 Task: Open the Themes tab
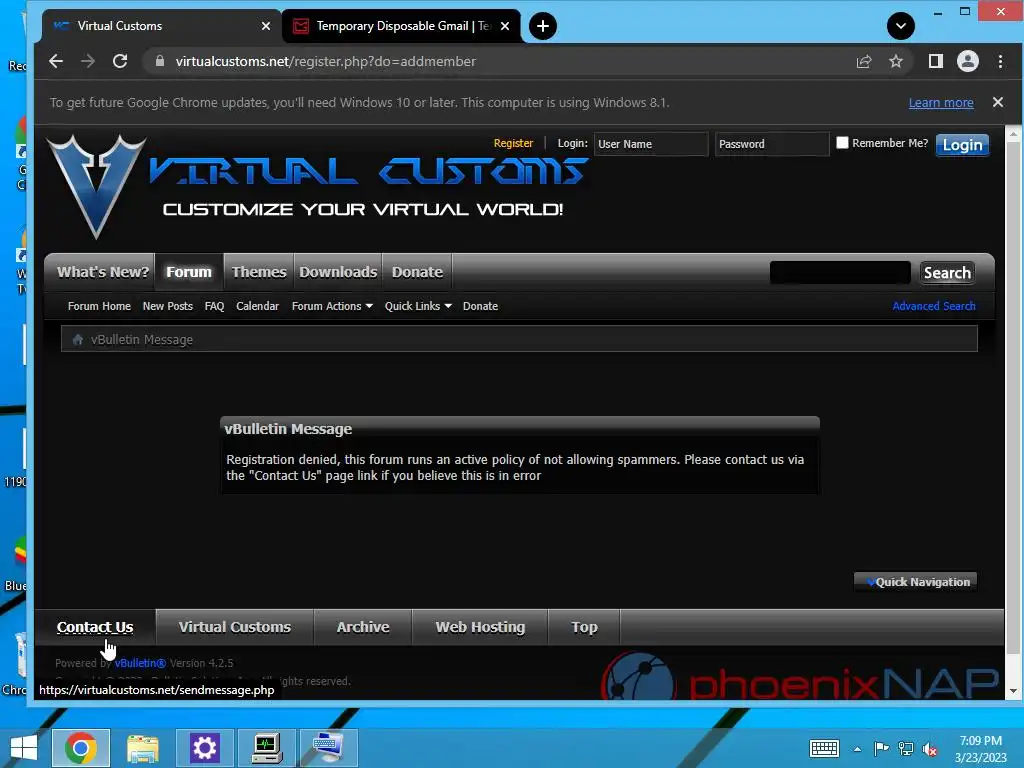point(259,272)
